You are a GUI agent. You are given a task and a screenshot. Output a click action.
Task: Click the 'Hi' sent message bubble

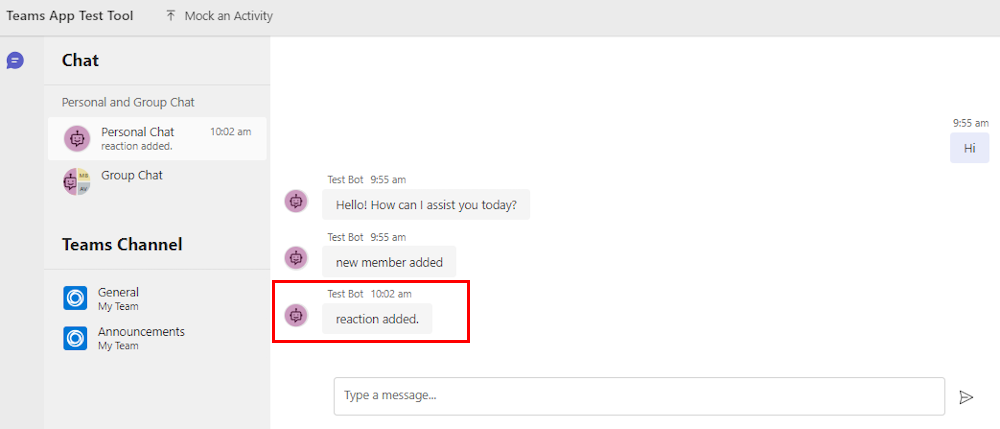click(969, 148)
